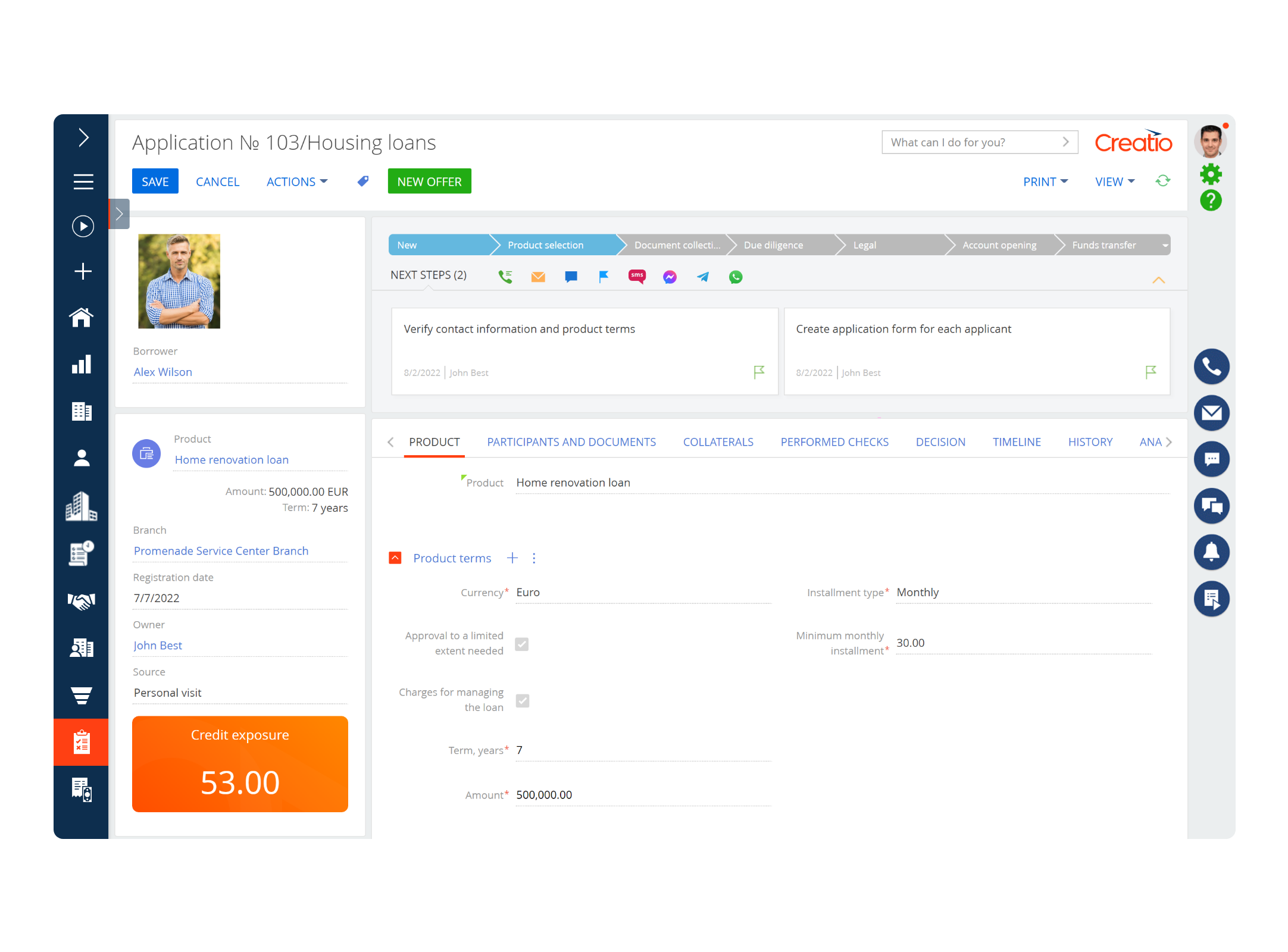Send an SMS via the sms icon
Image resolution: width=1288 pixels, height=952 pixels.
[x=636, y=277]
